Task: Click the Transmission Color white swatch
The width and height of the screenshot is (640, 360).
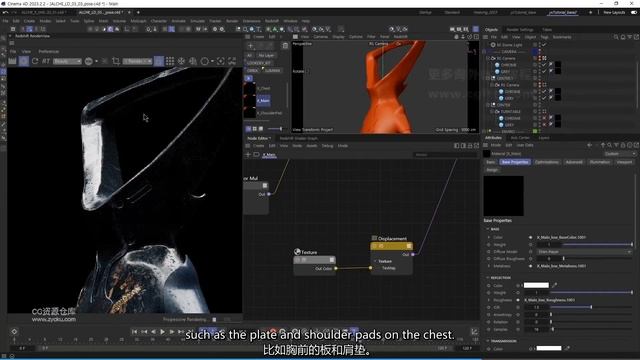Action: 549,348
